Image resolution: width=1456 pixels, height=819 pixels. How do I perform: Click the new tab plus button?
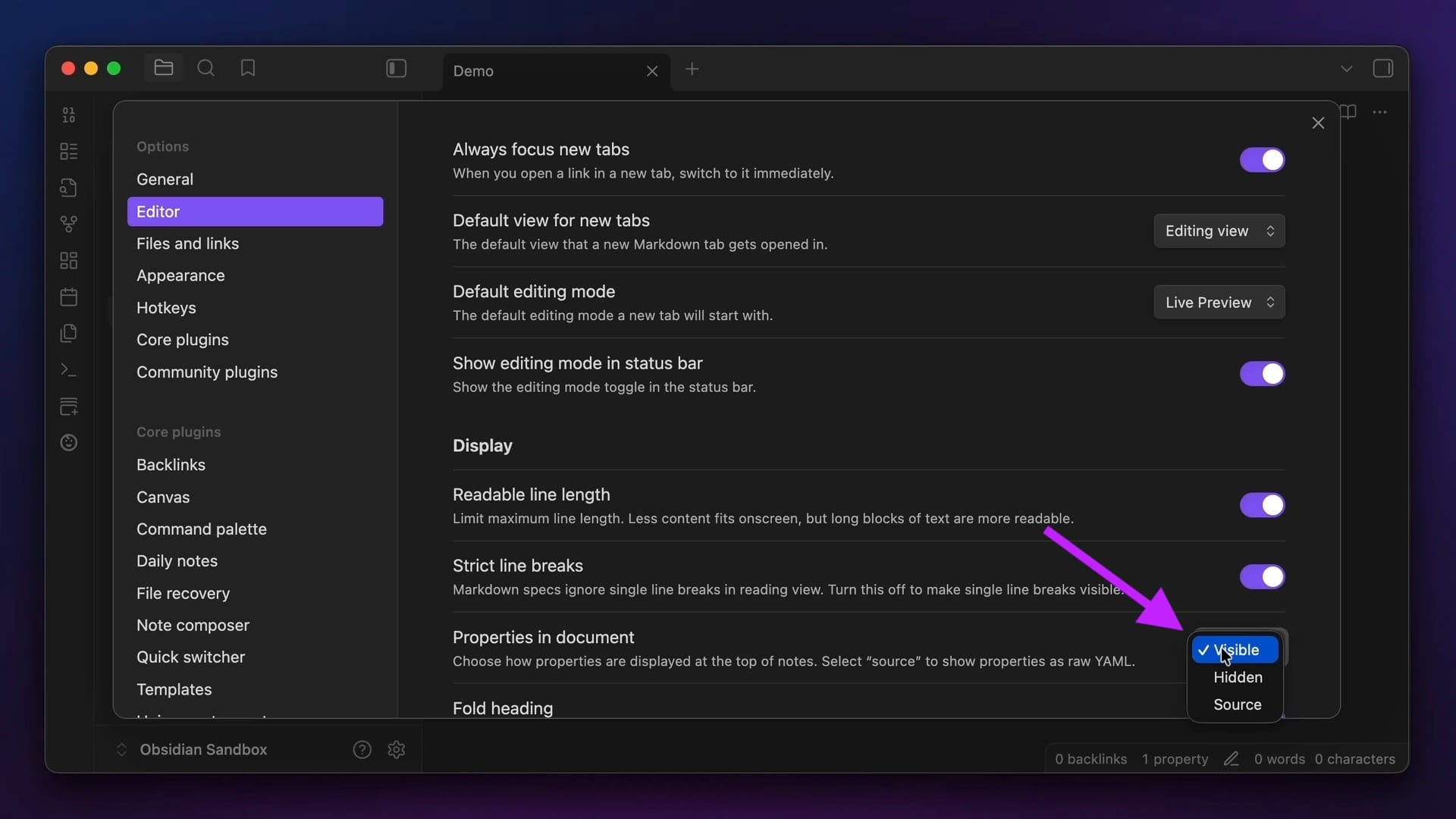click(x=692, y=70)
